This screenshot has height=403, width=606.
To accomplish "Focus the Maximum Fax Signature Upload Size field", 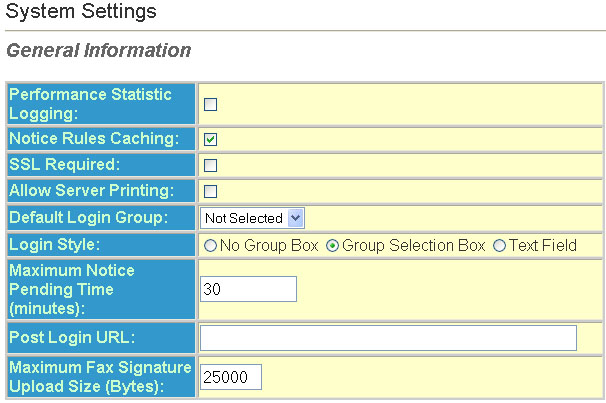I will (x=231, y=377).
